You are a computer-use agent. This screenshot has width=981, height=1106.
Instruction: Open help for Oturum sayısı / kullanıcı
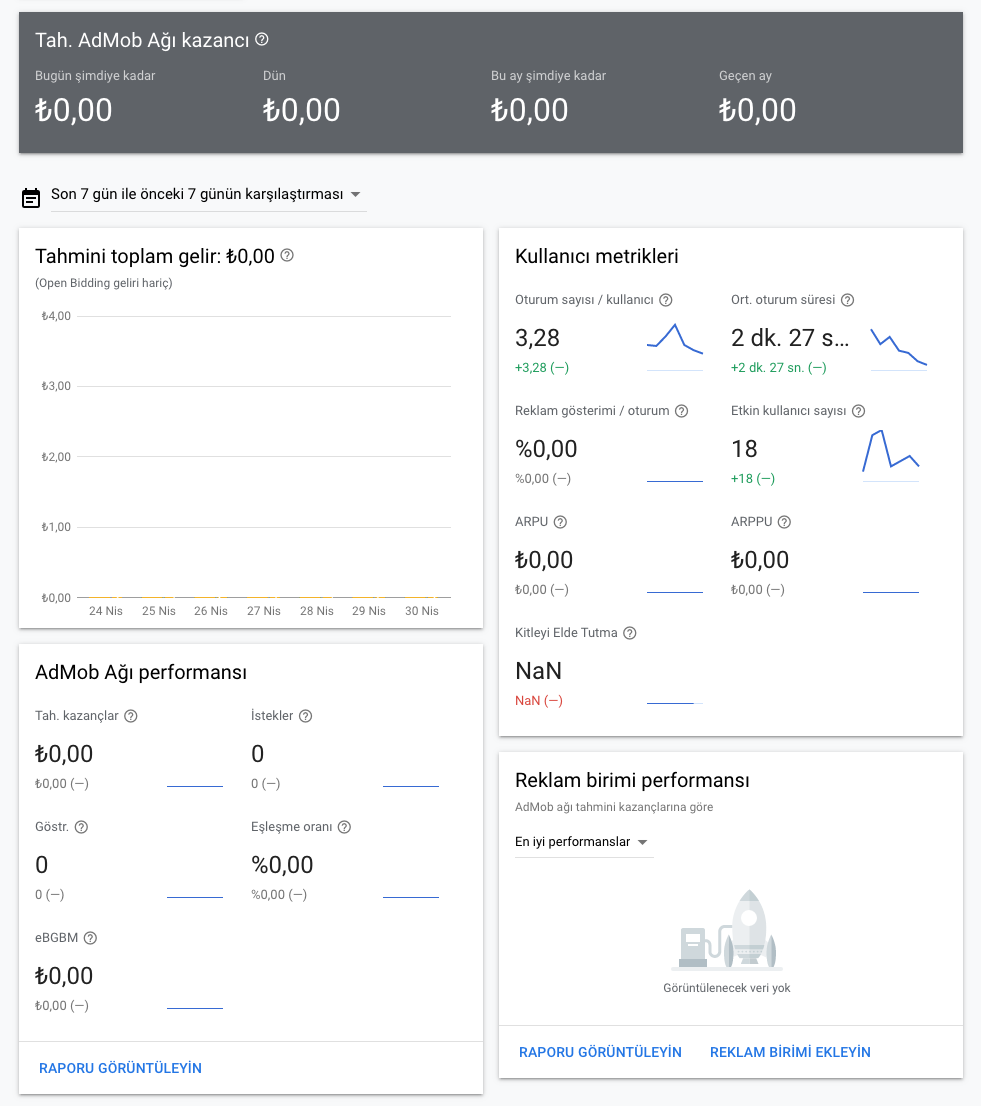pos(666,300)
